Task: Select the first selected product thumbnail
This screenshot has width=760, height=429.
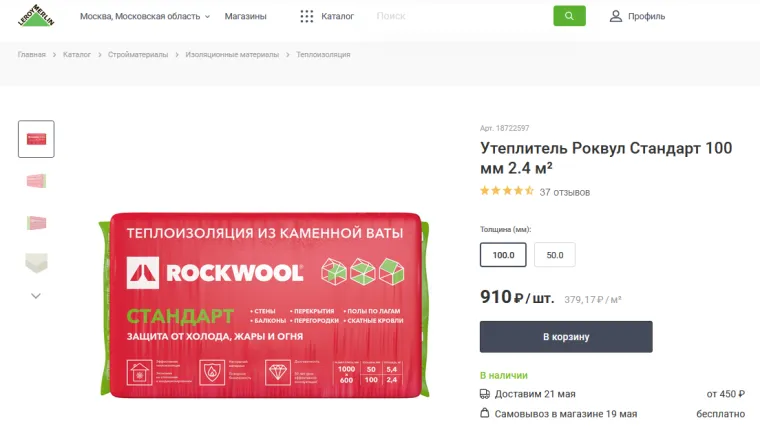Action: pos(36,139)
